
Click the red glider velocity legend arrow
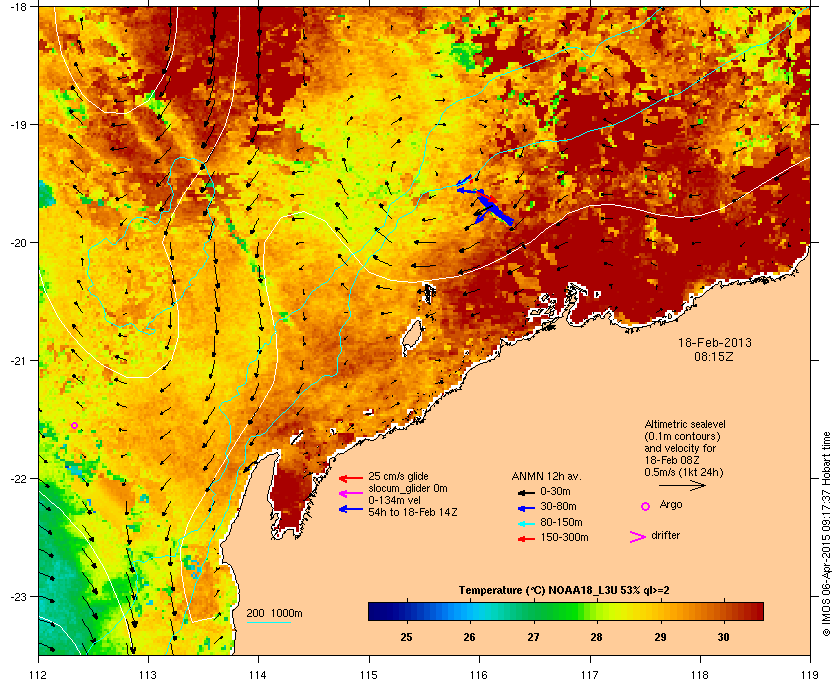point(351,478)
